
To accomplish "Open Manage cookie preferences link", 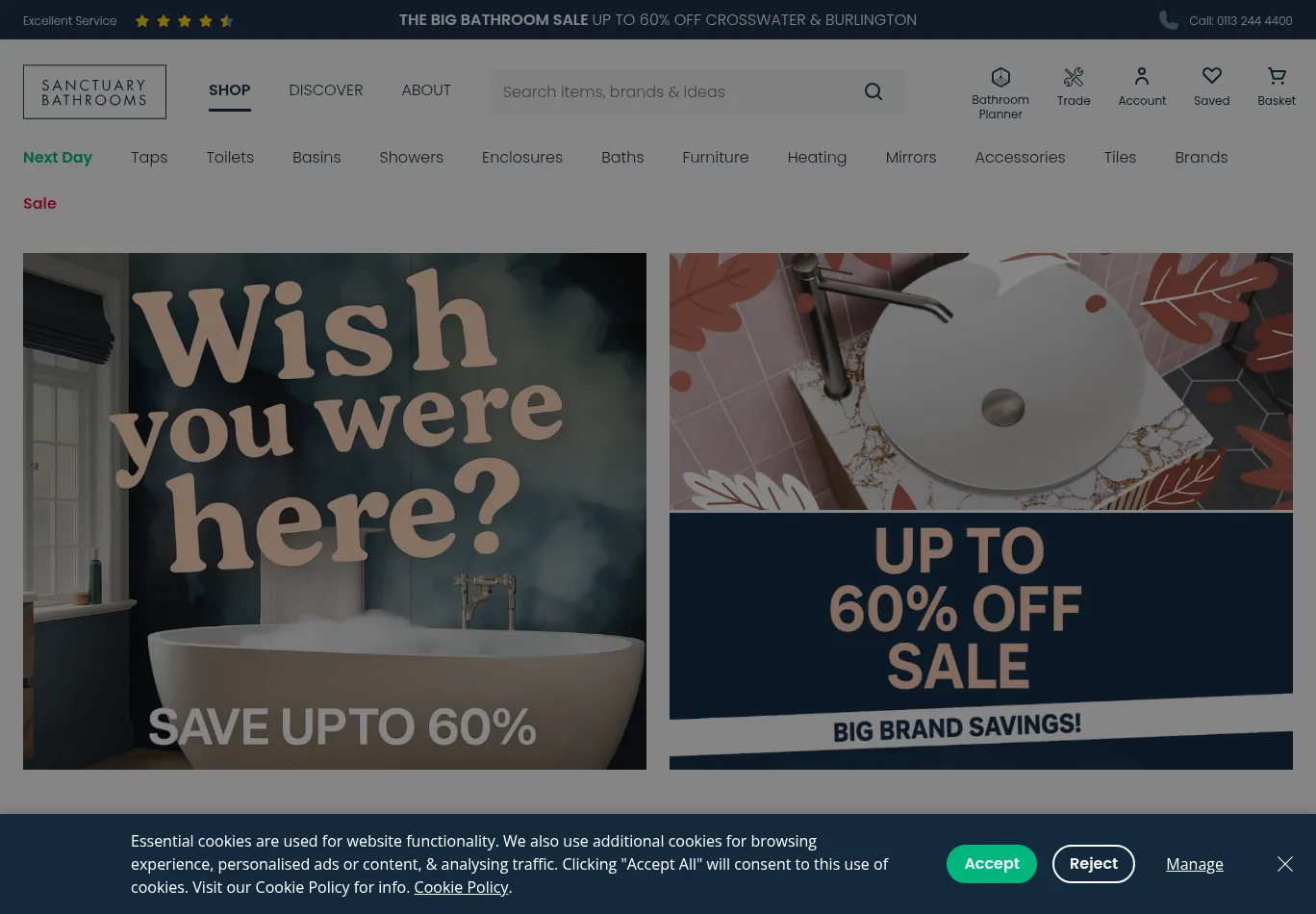I will click(x=1195, y=864).
